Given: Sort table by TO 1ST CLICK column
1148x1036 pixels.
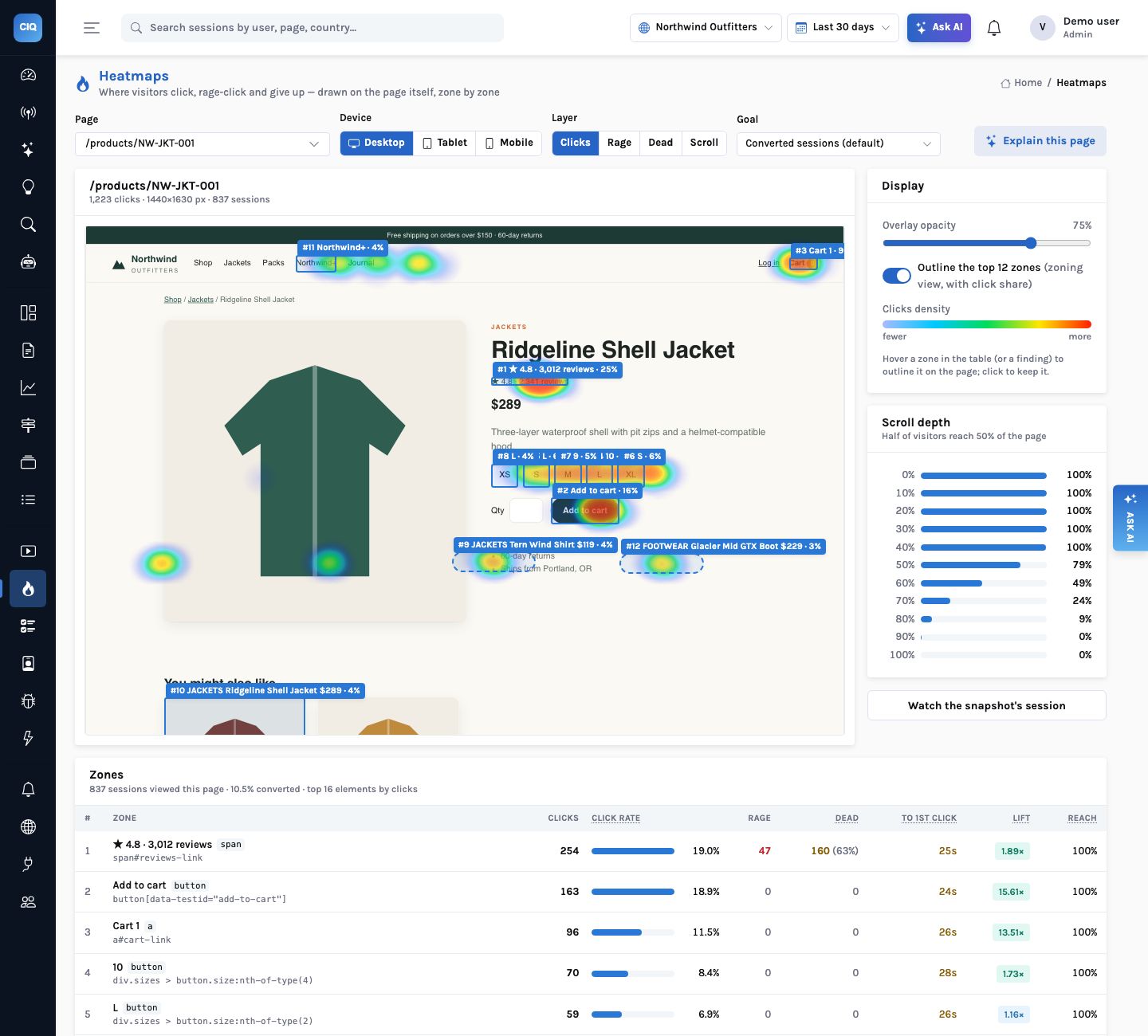Looking at the screenshot, I should click(929, 818).
